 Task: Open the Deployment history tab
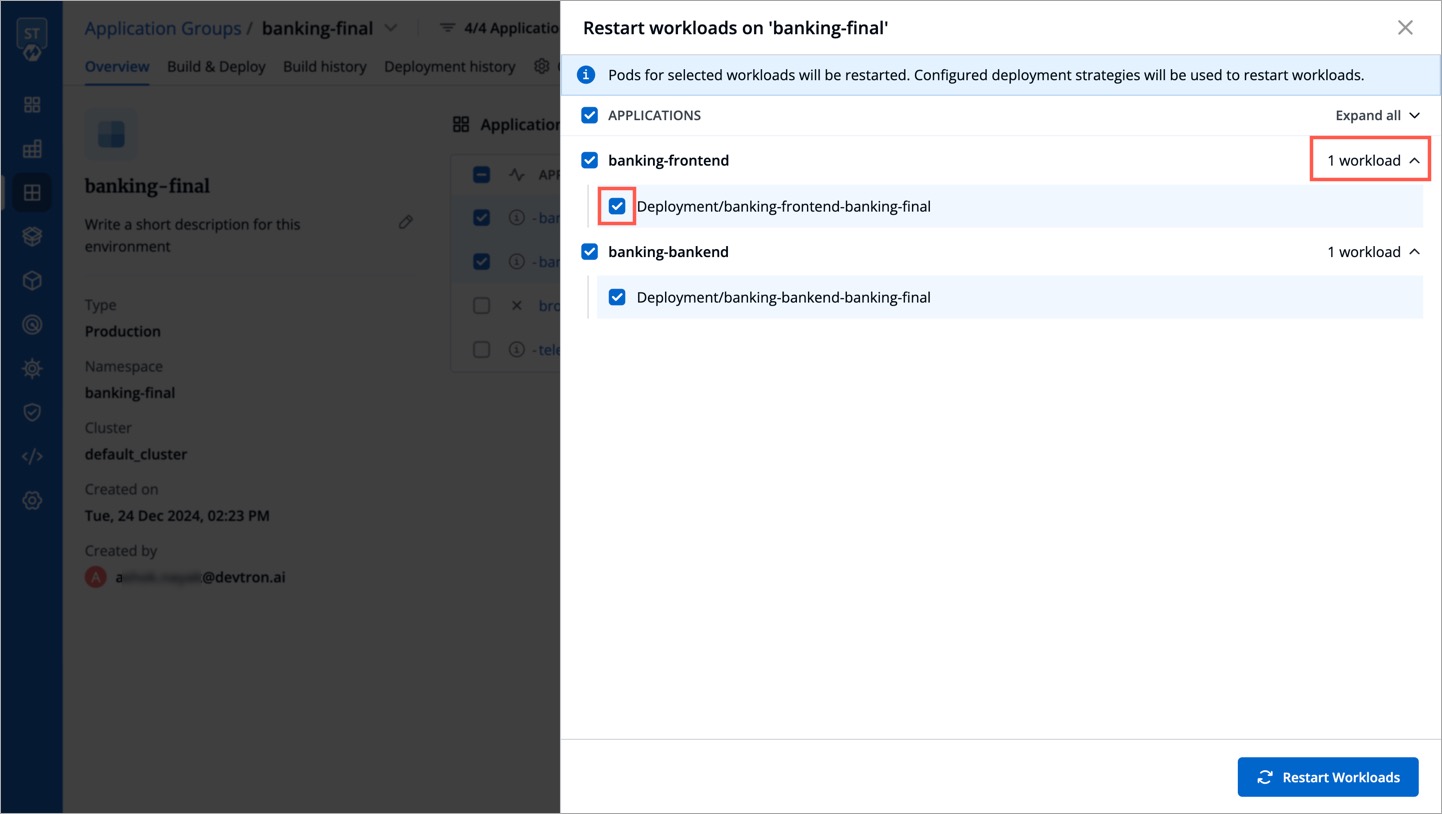click(x=449, y=67)
